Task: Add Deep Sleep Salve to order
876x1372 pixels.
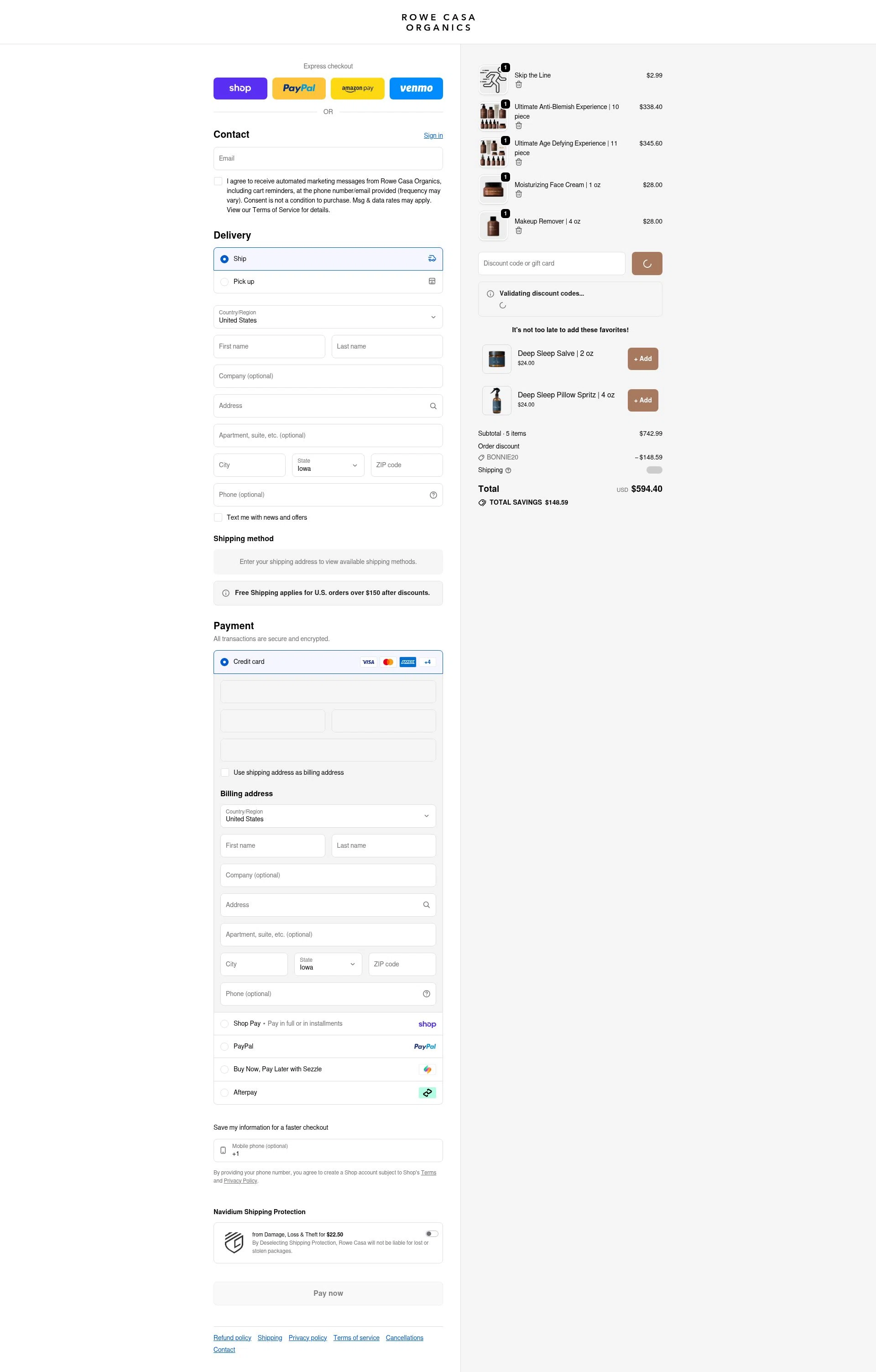Action: (x=642, y=359)
